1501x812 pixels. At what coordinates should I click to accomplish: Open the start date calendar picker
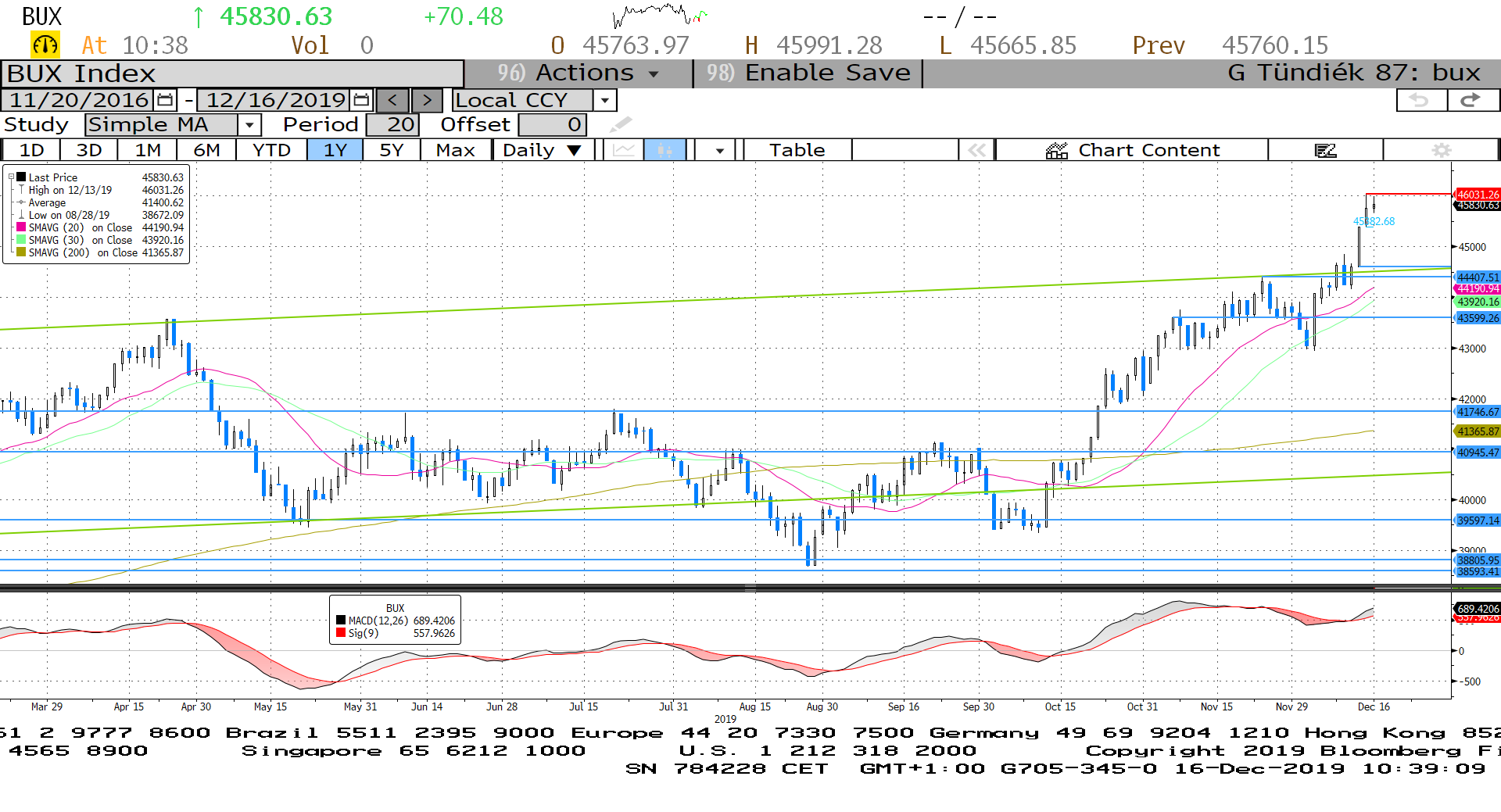click(x=165, y=100)
